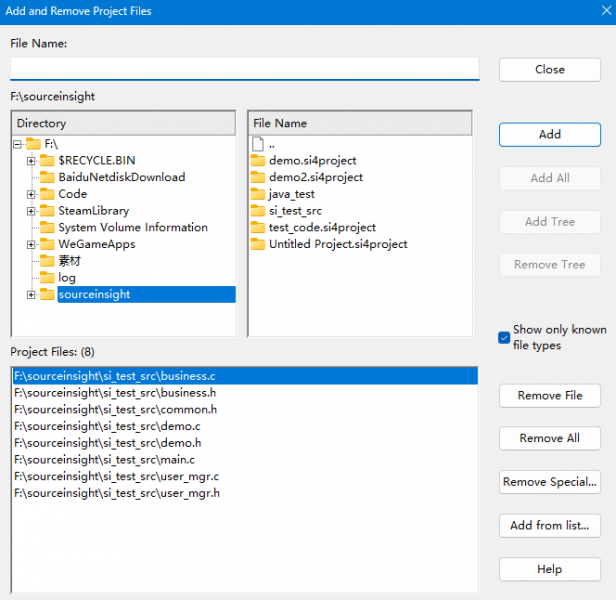Click the Remove File button
Viewport: 616px width, 600px height.
pos(550,395)
